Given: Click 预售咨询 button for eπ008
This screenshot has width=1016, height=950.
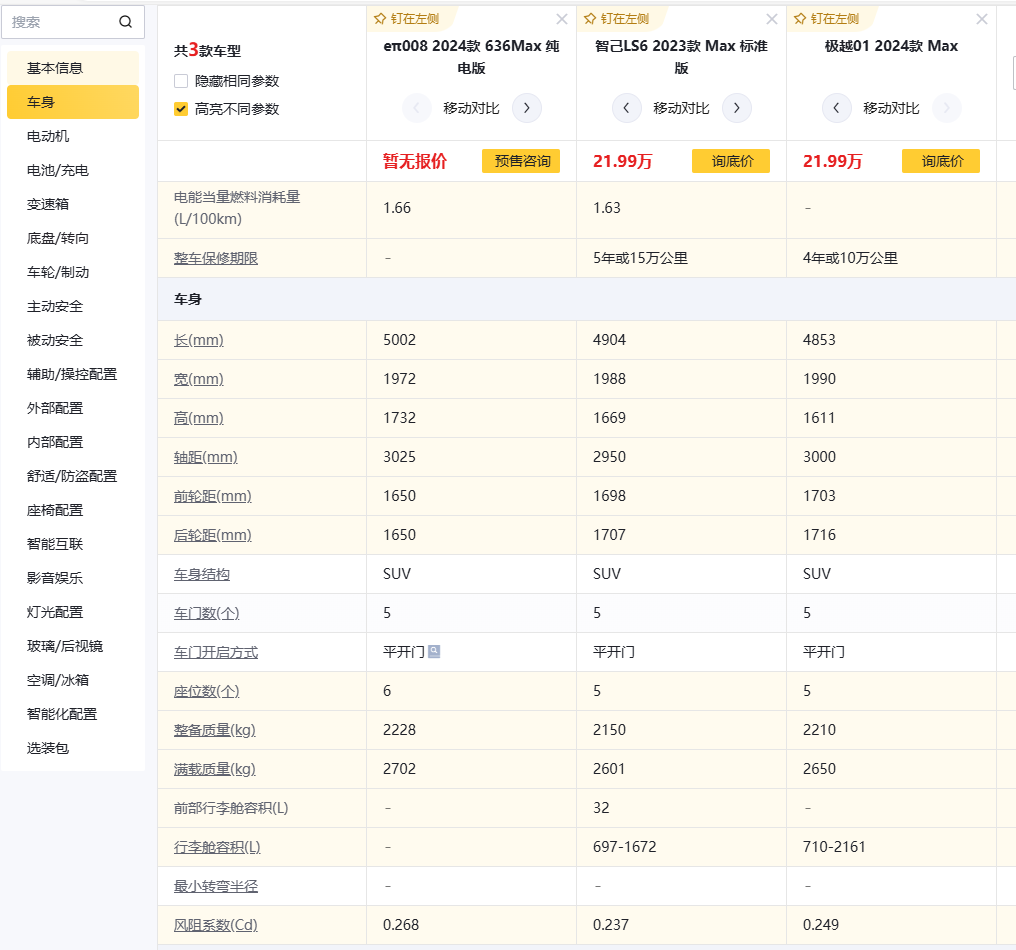Looking at the screenshot, I should tap(521, 161).
